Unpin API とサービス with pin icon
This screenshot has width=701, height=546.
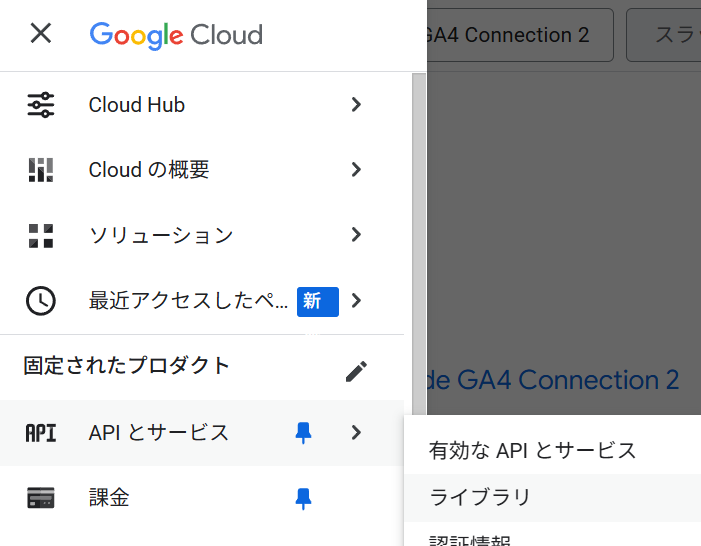click(304, 433)
